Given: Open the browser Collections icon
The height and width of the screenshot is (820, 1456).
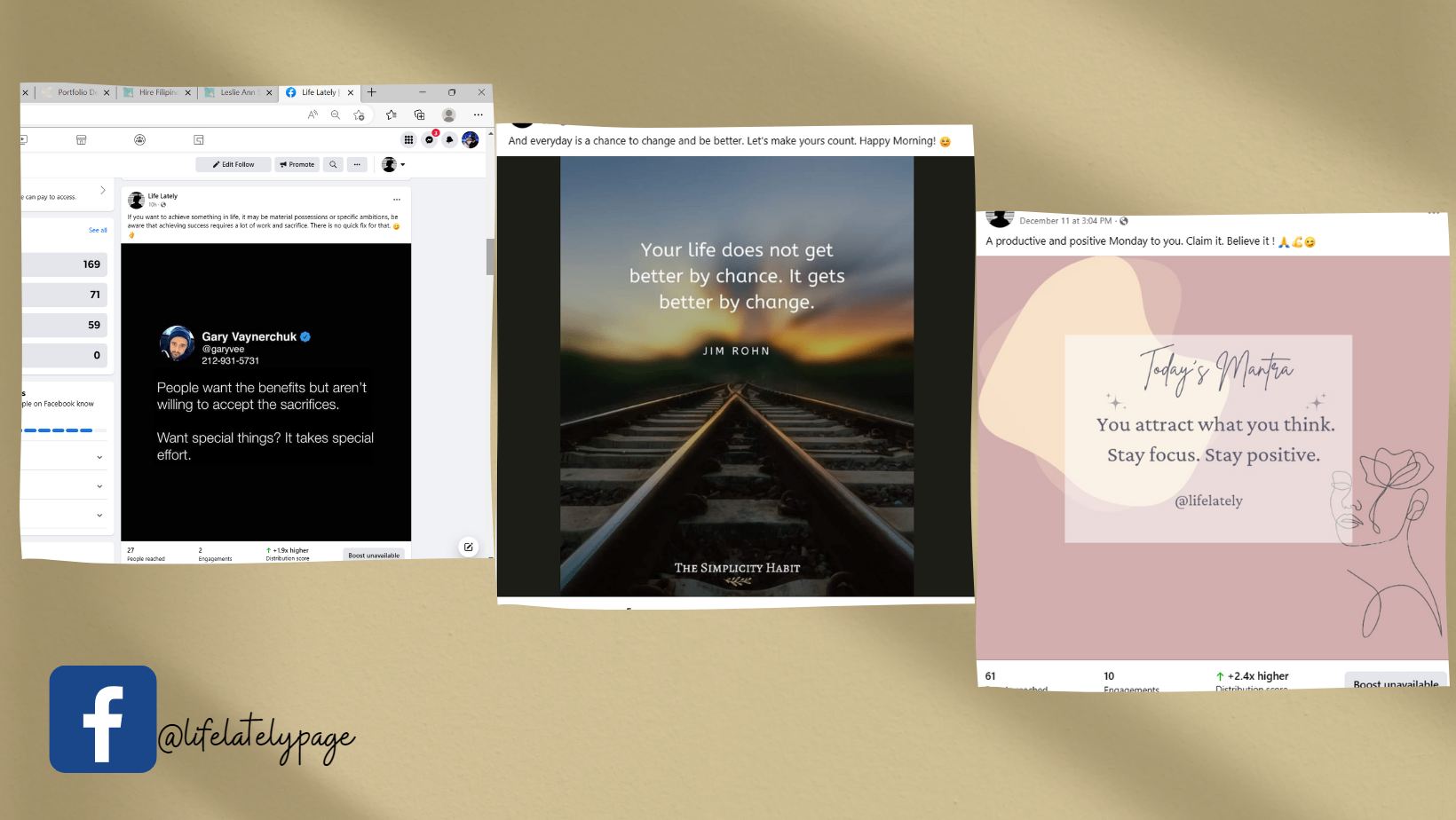Looking at the screenshot, I should click(x=419, y=114).
